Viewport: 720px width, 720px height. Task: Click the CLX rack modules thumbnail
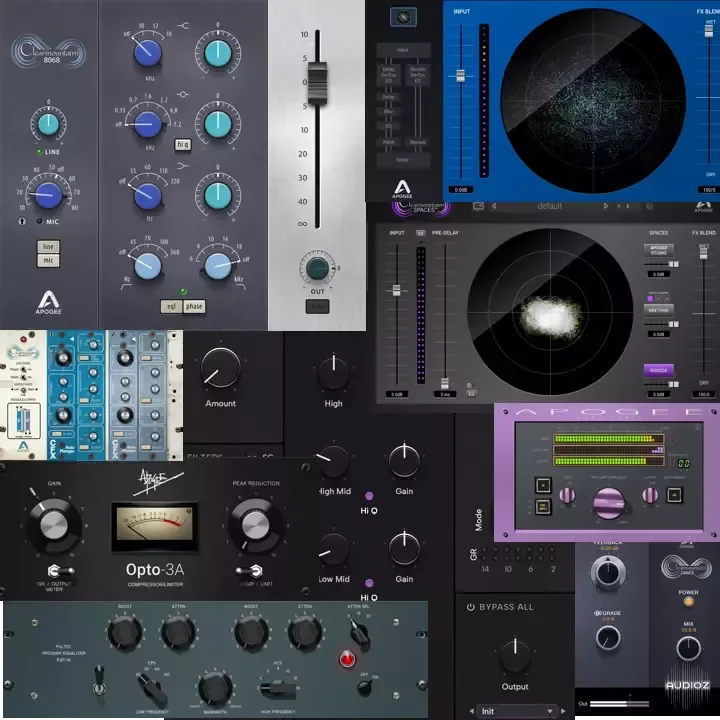click(x=91, y=395)
